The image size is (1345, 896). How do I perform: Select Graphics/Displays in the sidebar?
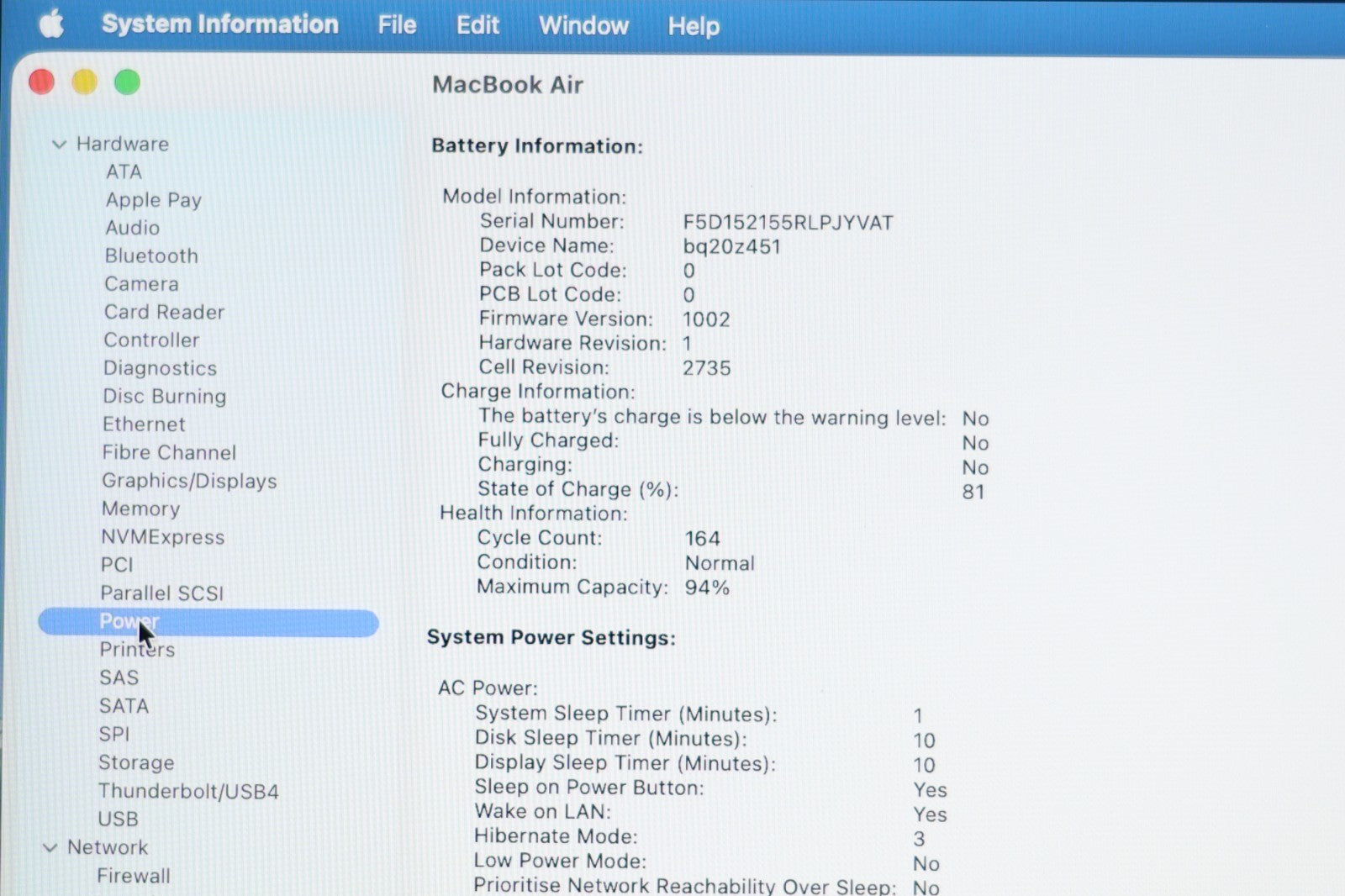pos(189,481)
